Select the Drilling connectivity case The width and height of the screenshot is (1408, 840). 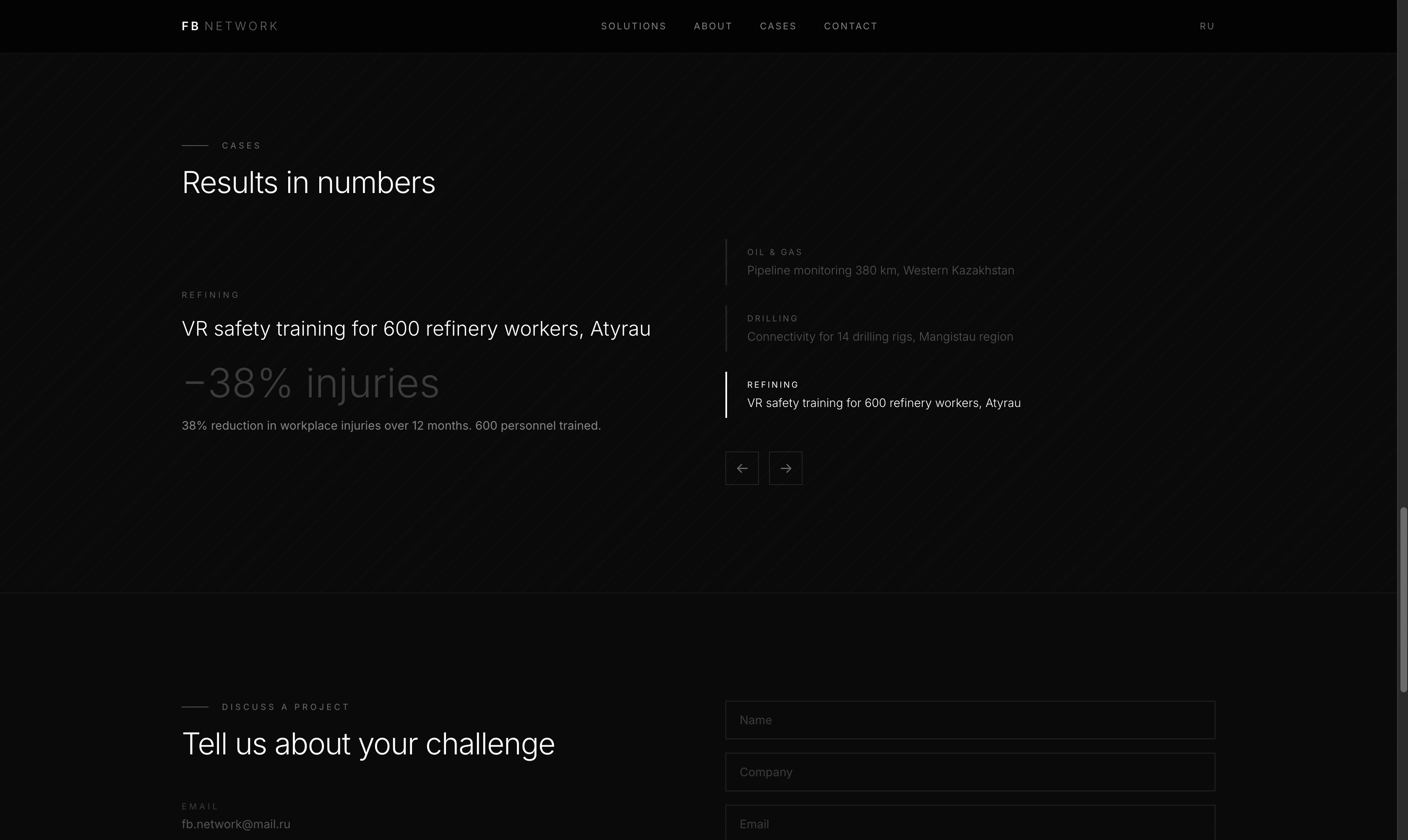tap(970, 328)
